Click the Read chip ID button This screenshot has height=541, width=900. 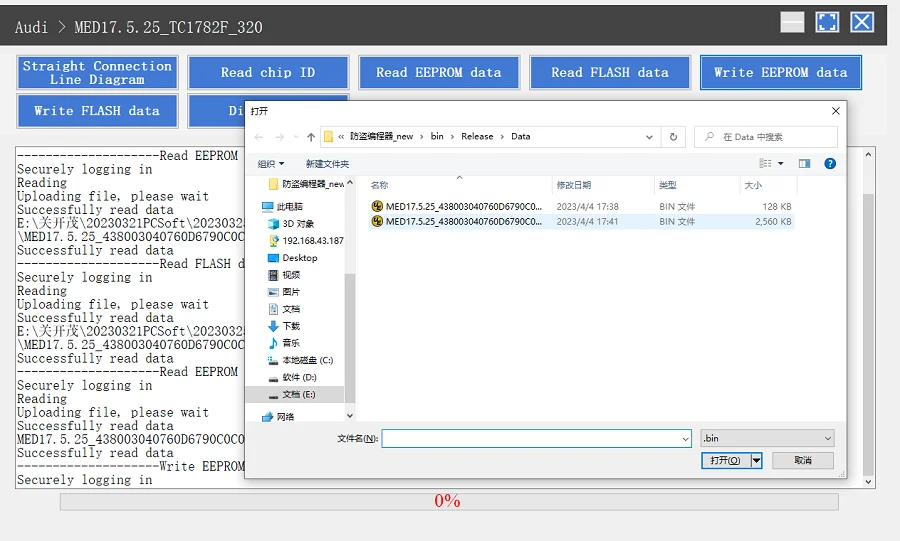(268, 72)
